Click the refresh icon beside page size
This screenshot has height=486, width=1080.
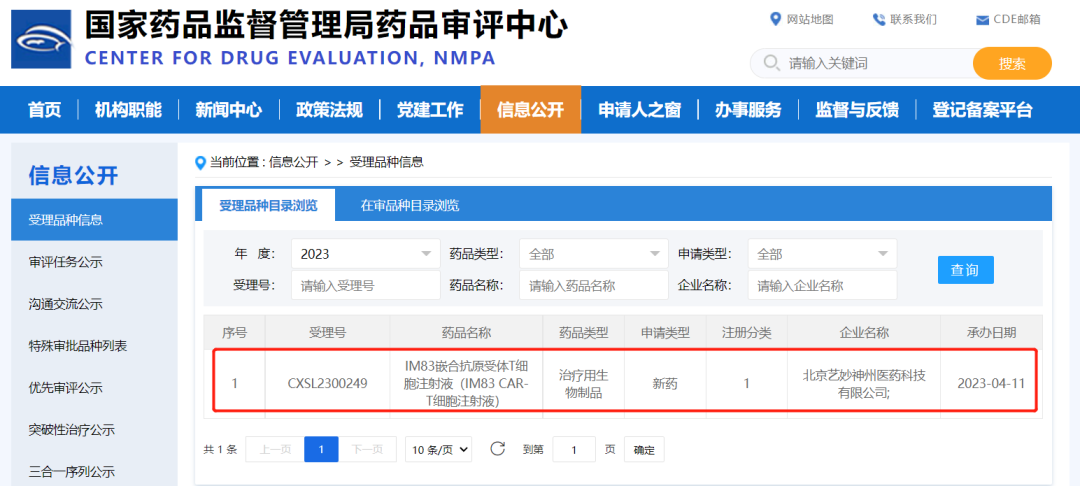(498, 449)
